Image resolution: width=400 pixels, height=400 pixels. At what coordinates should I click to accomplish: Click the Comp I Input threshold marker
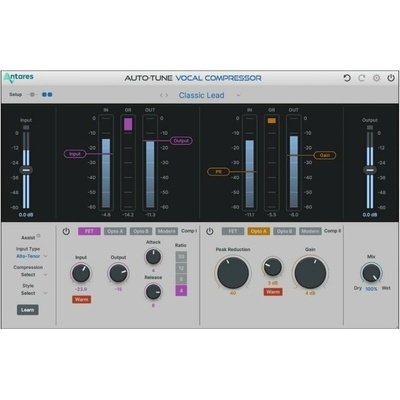coord(75,154)
